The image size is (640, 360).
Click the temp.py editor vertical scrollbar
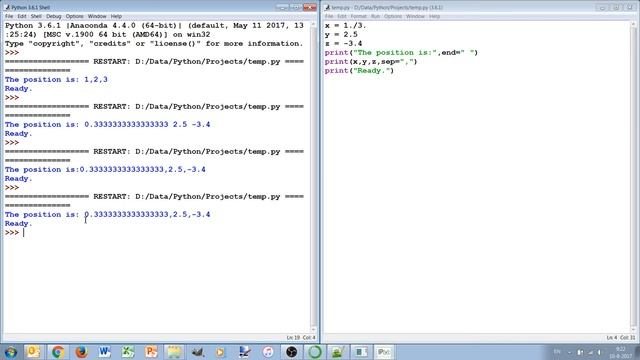[634, 176]
